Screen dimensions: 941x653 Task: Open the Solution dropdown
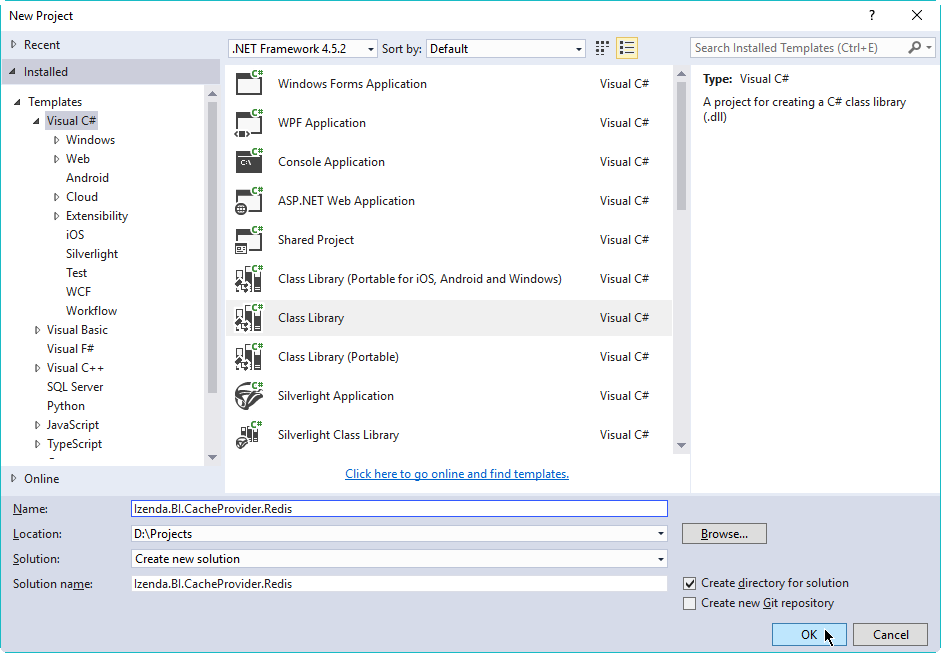click(x=661, y=559)
